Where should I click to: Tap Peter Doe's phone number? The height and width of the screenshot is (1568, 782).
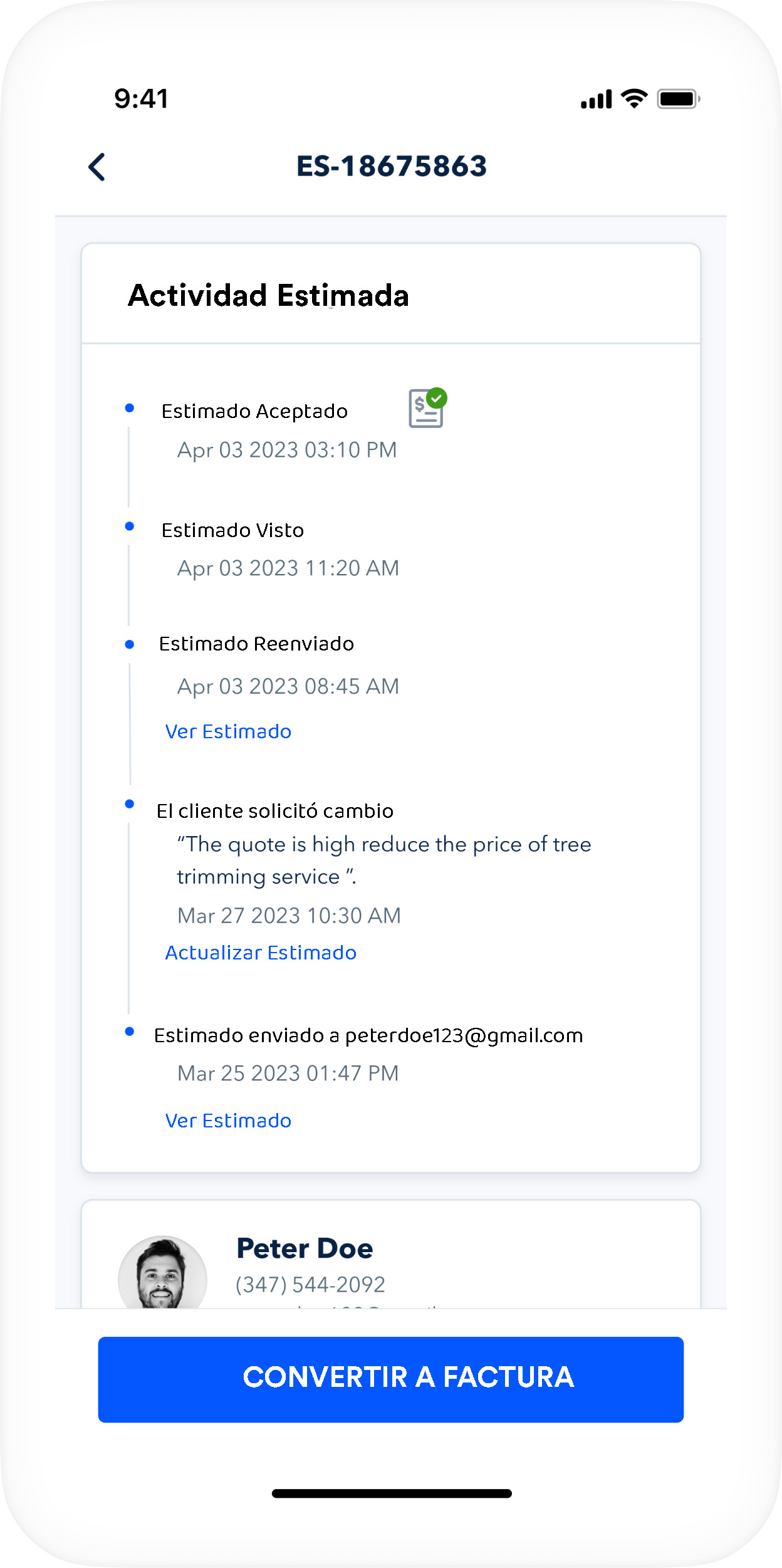click(x=310, y=1285)
